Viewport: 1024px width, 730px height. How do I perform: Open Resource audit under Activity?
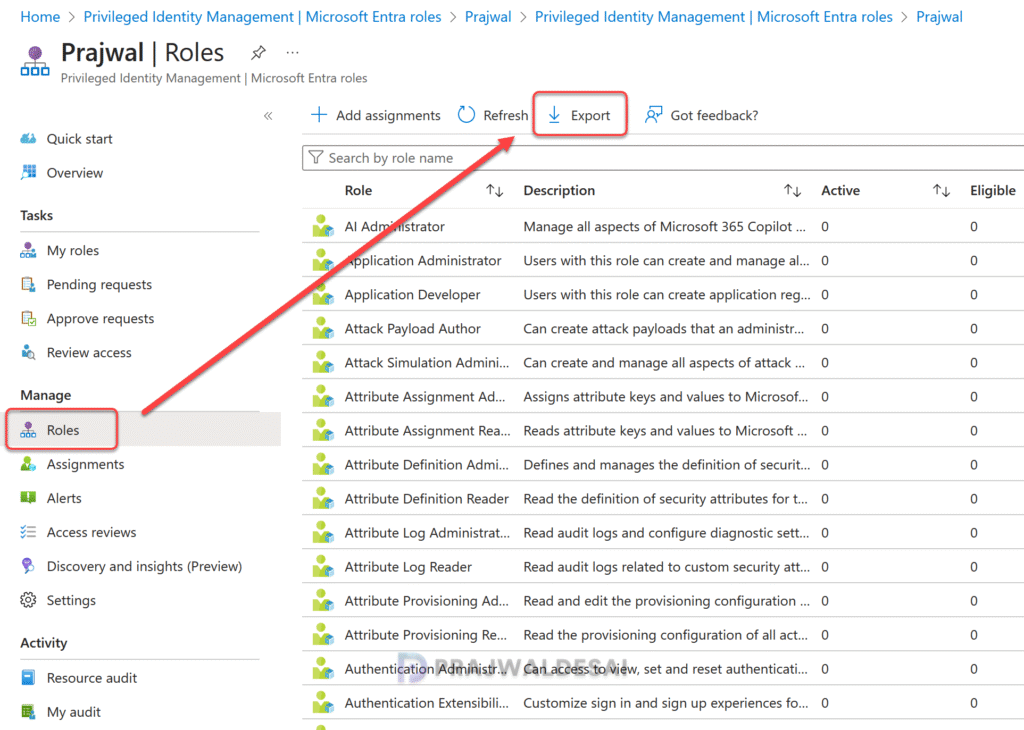[91, 677]
